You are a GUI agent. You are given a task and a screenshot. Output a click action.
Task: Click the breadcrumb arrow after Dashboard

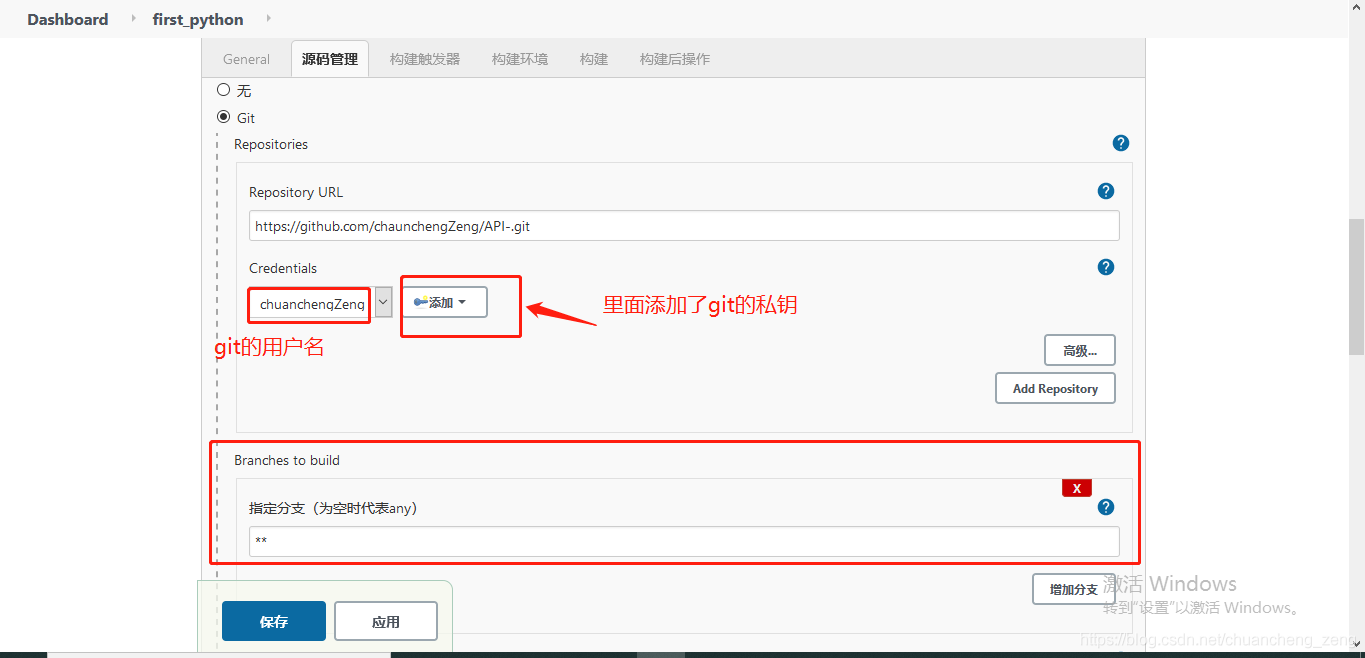(x=131, y=18)
